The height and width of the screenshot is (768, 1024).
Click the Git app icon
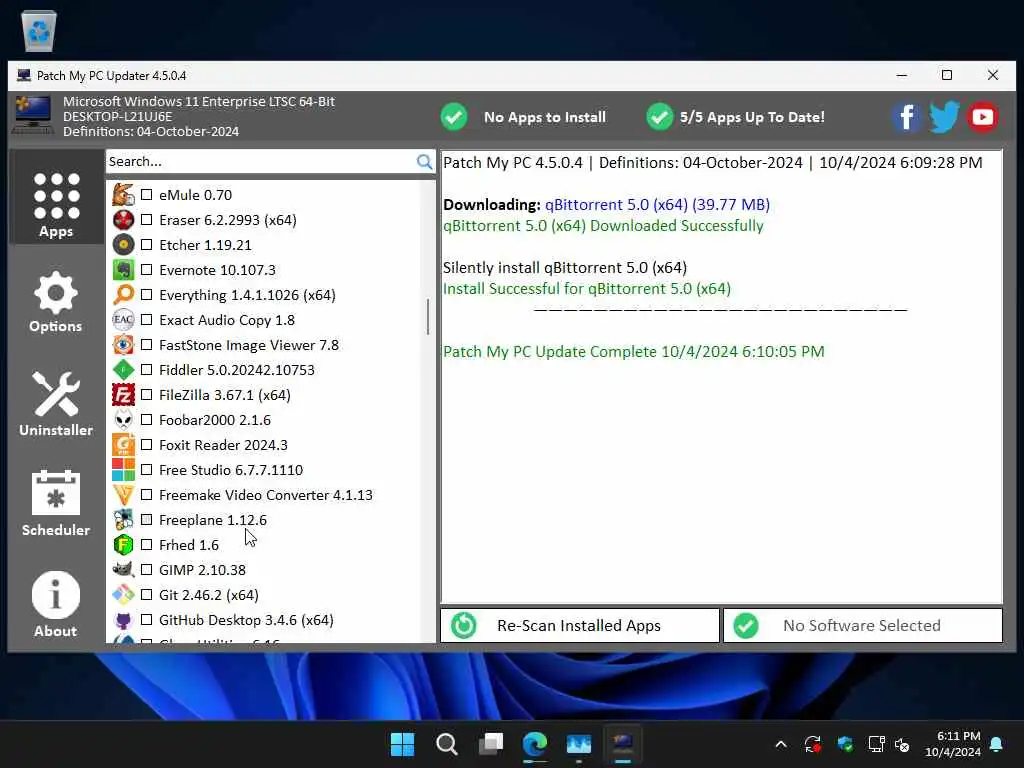[x=123, y=594]
